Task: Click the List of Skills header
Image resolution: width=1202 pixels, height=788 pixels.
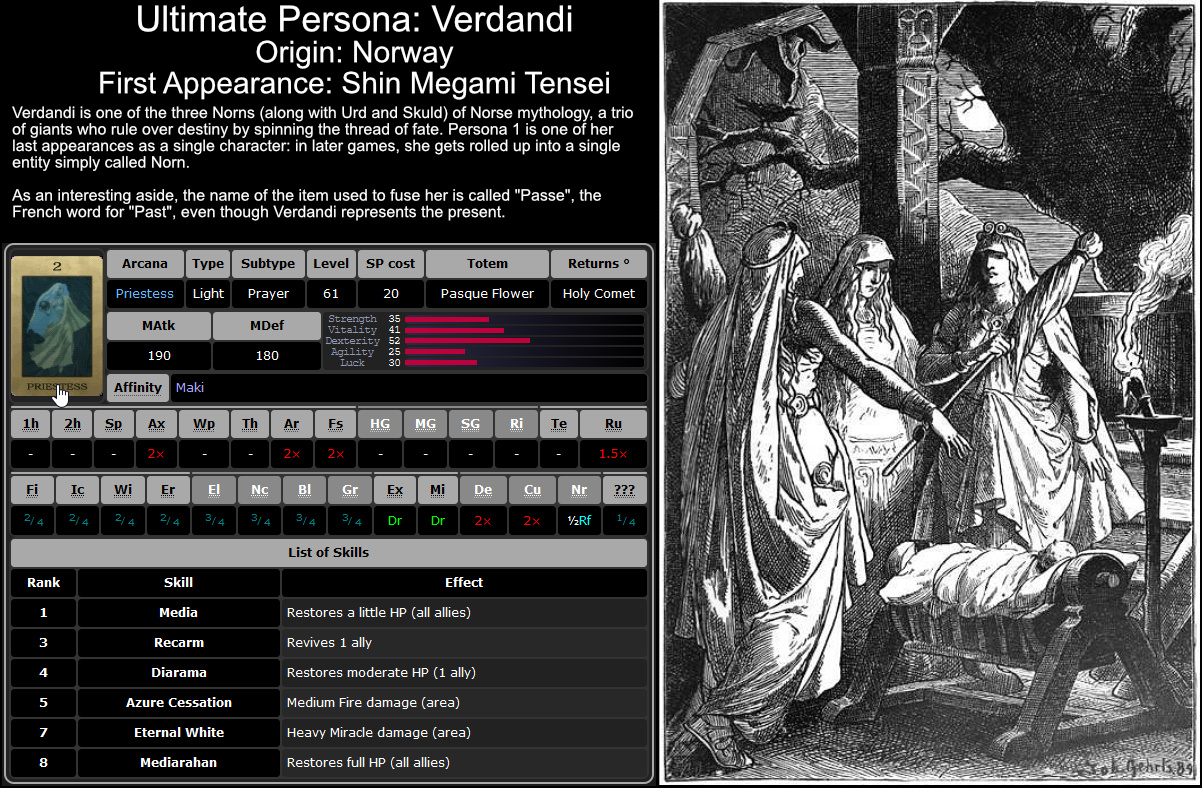Action: point(329,553)
